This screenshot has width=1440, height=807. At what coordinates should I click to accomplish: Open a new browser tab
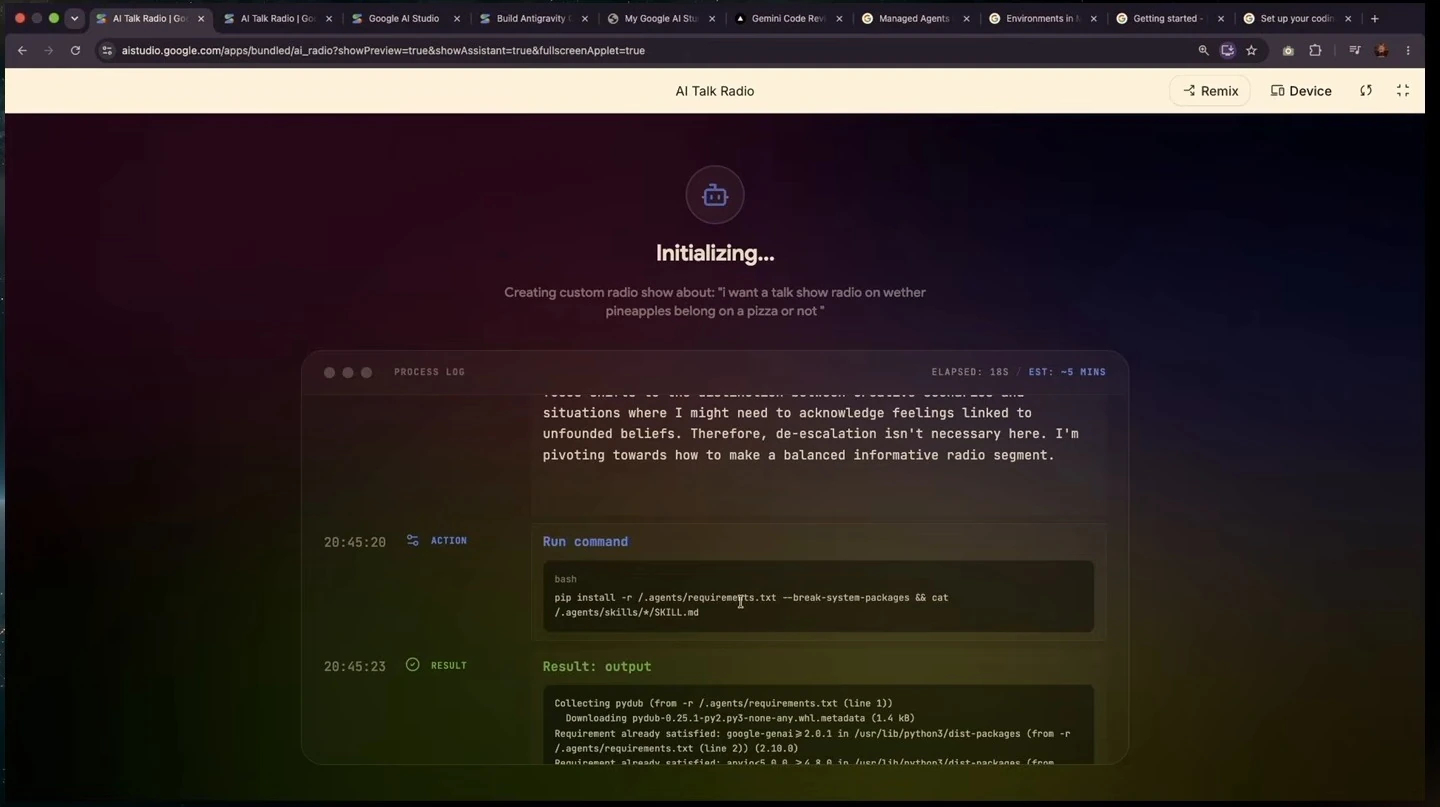pos(1375,18)
